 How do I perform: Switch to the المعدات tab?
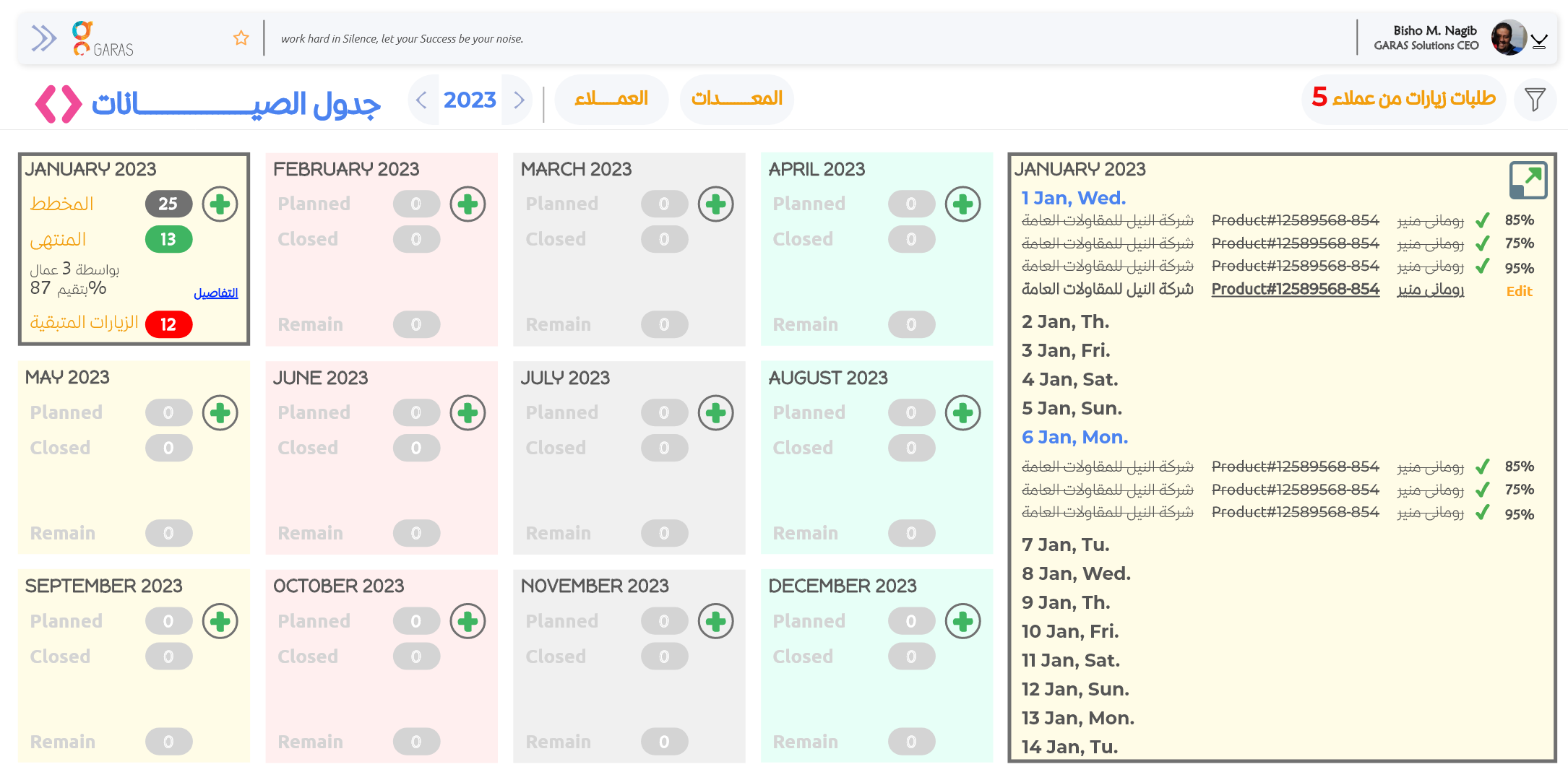point(736,99)
